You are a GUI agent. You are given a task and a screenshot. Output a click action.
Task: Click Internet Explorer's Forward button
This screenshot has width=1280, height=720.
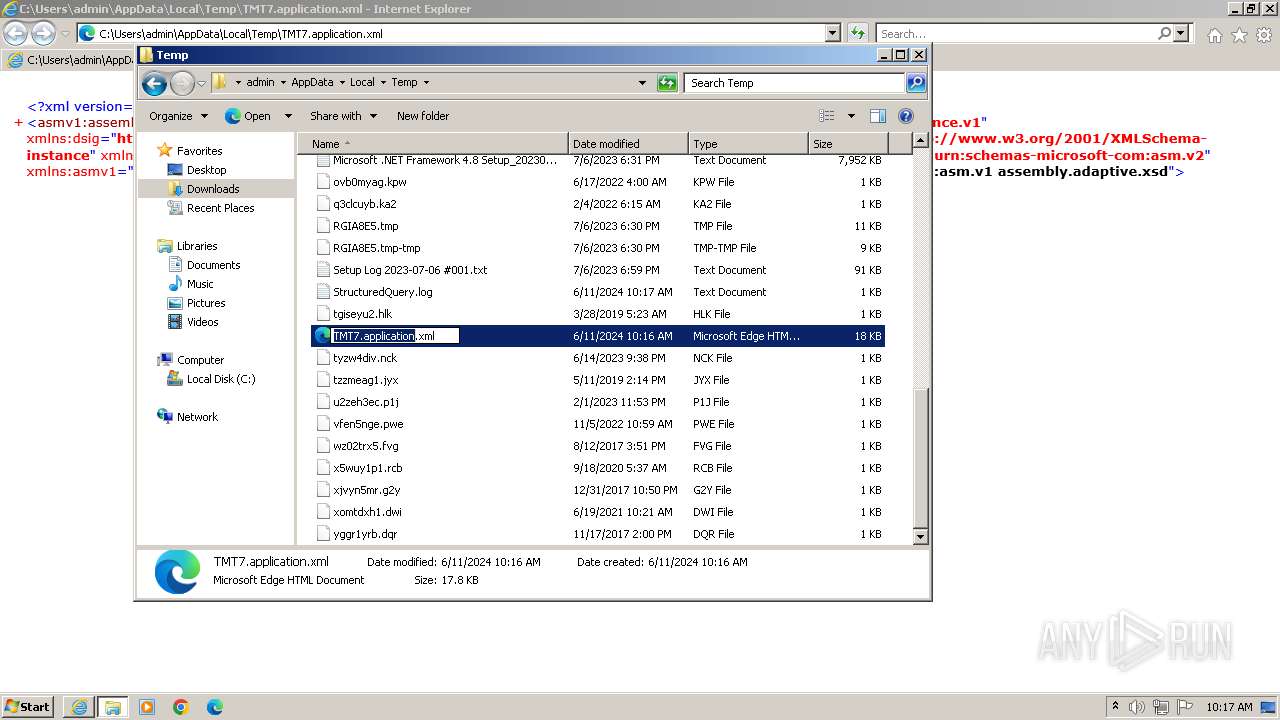pyautogui.click(x=43, y=34)
